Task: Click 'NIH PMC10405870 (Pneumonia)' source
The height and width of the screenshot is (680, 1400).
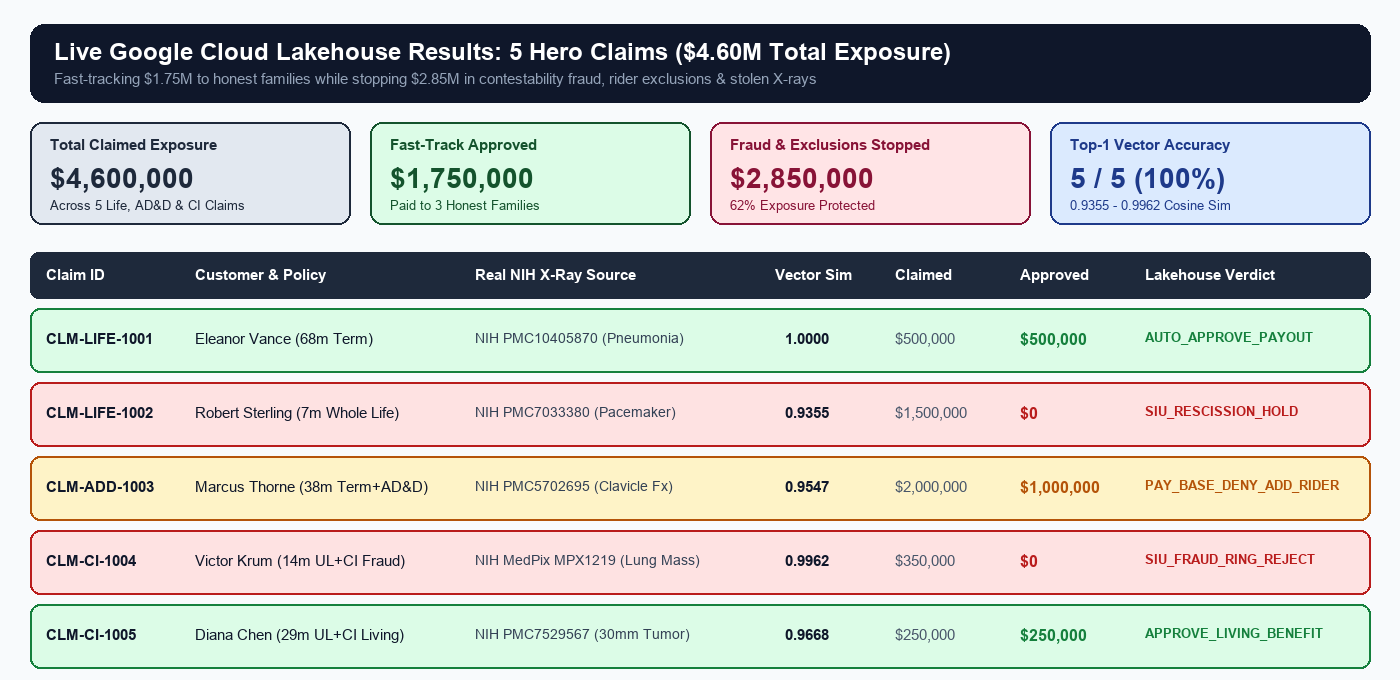Action: point(579,339)
